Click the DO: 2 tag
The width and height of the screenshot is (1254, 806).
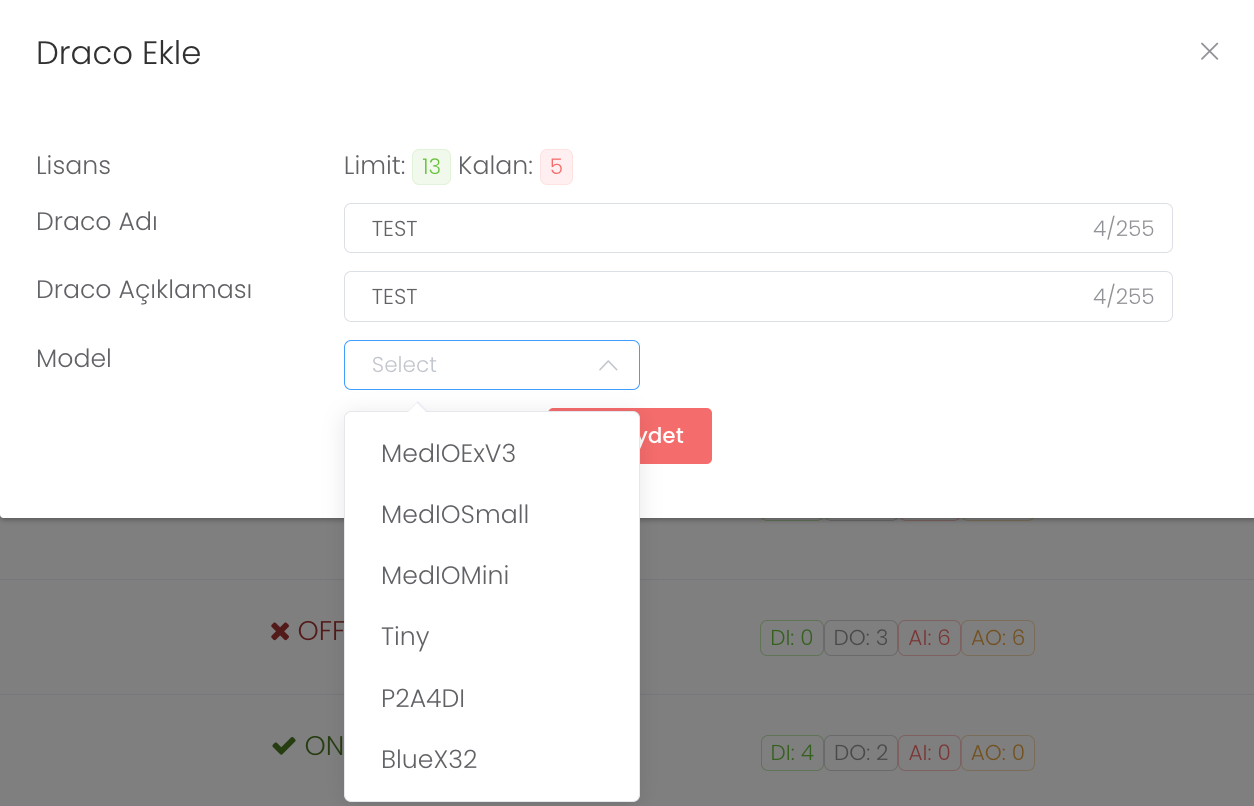[x=860, y=753]
